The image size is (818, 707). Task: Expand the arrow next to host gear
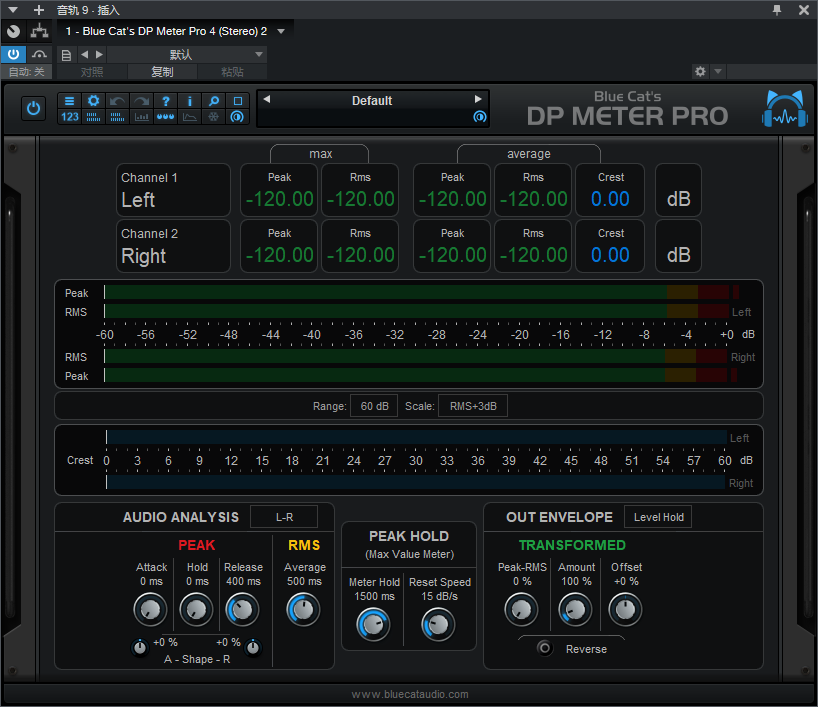pos(718,71)
